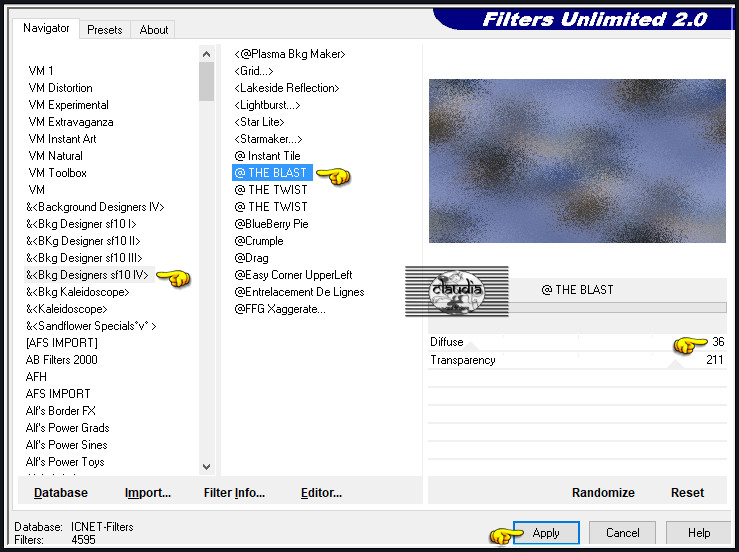Select VM Distortion category

click(x=60, y=88)
